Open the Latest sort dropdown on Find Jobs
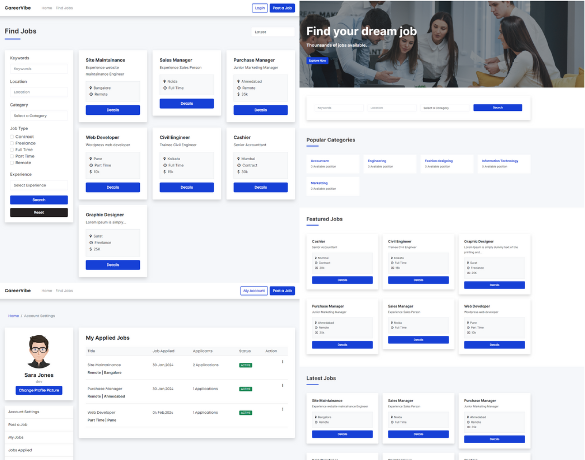The image size is (585, 460). tap(273, 32)
